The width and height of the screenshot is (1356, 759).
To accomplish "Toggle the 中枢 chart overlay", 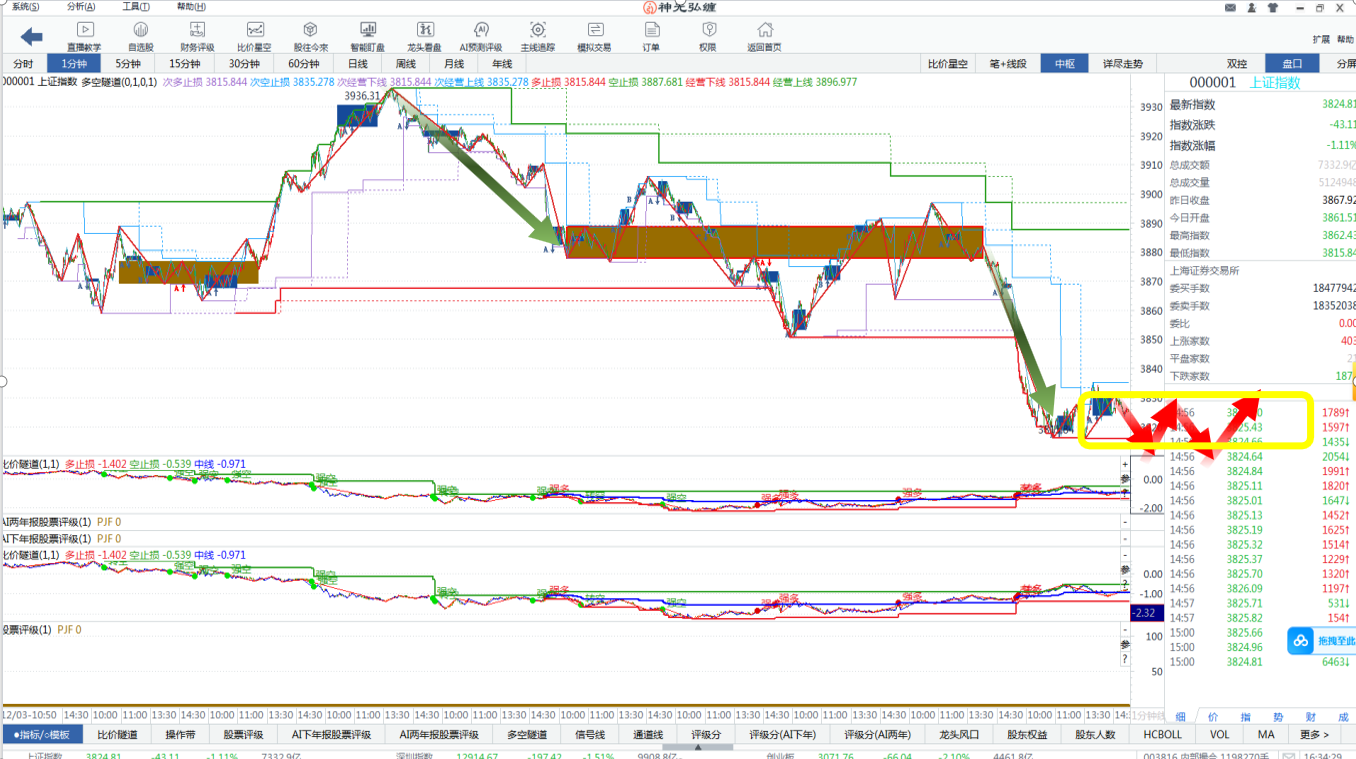I will coord(1063,64).
